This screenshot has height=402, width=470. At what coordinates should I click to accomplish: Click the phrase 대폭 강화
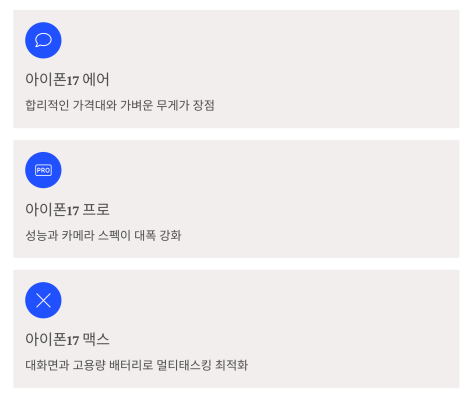click(x=158, y=235)
